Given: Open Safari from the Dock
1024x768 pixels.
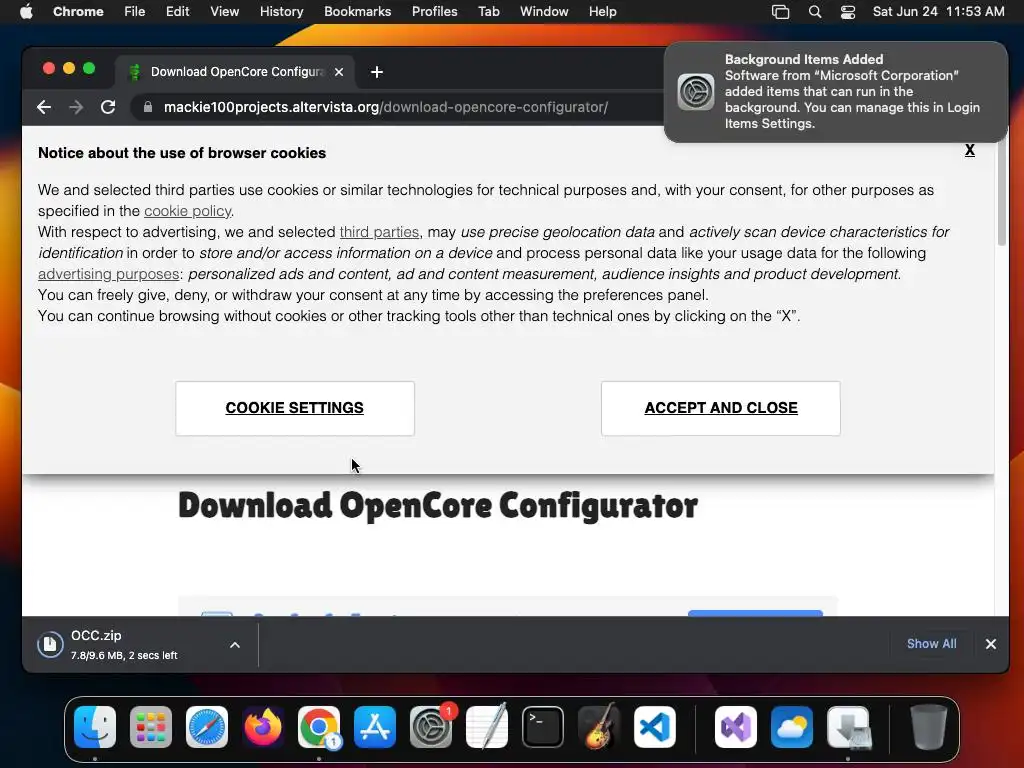Looking at the screenshot, I should tap(207, 727).
